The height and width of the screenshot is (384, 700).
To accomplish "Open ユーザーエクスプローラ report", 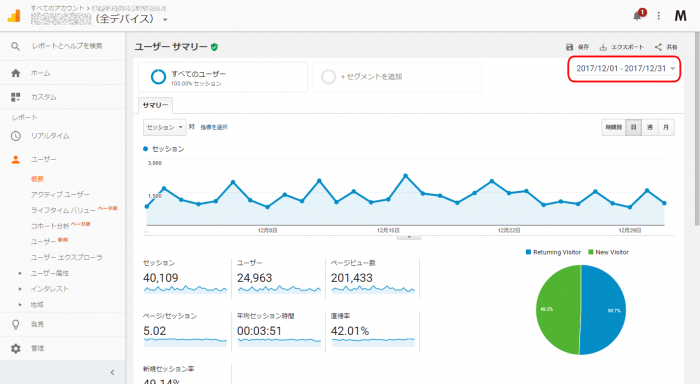I will (x=67, y=257).
